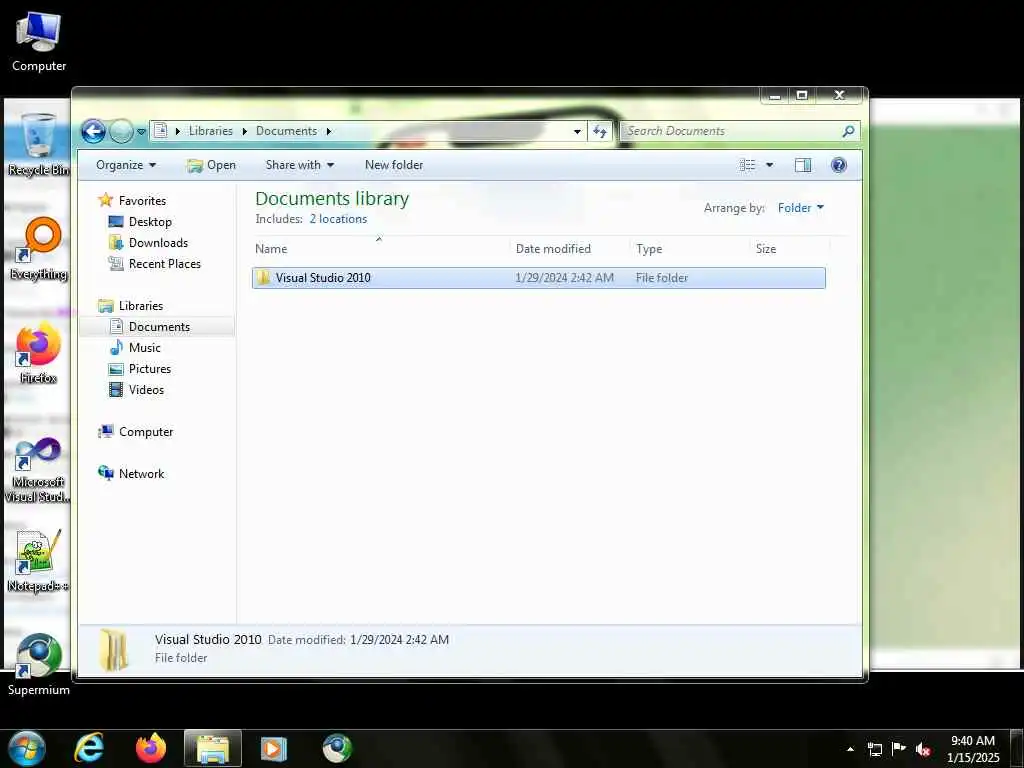
Task: Click the Everything desktop shortcut
Action: point(39,248)
